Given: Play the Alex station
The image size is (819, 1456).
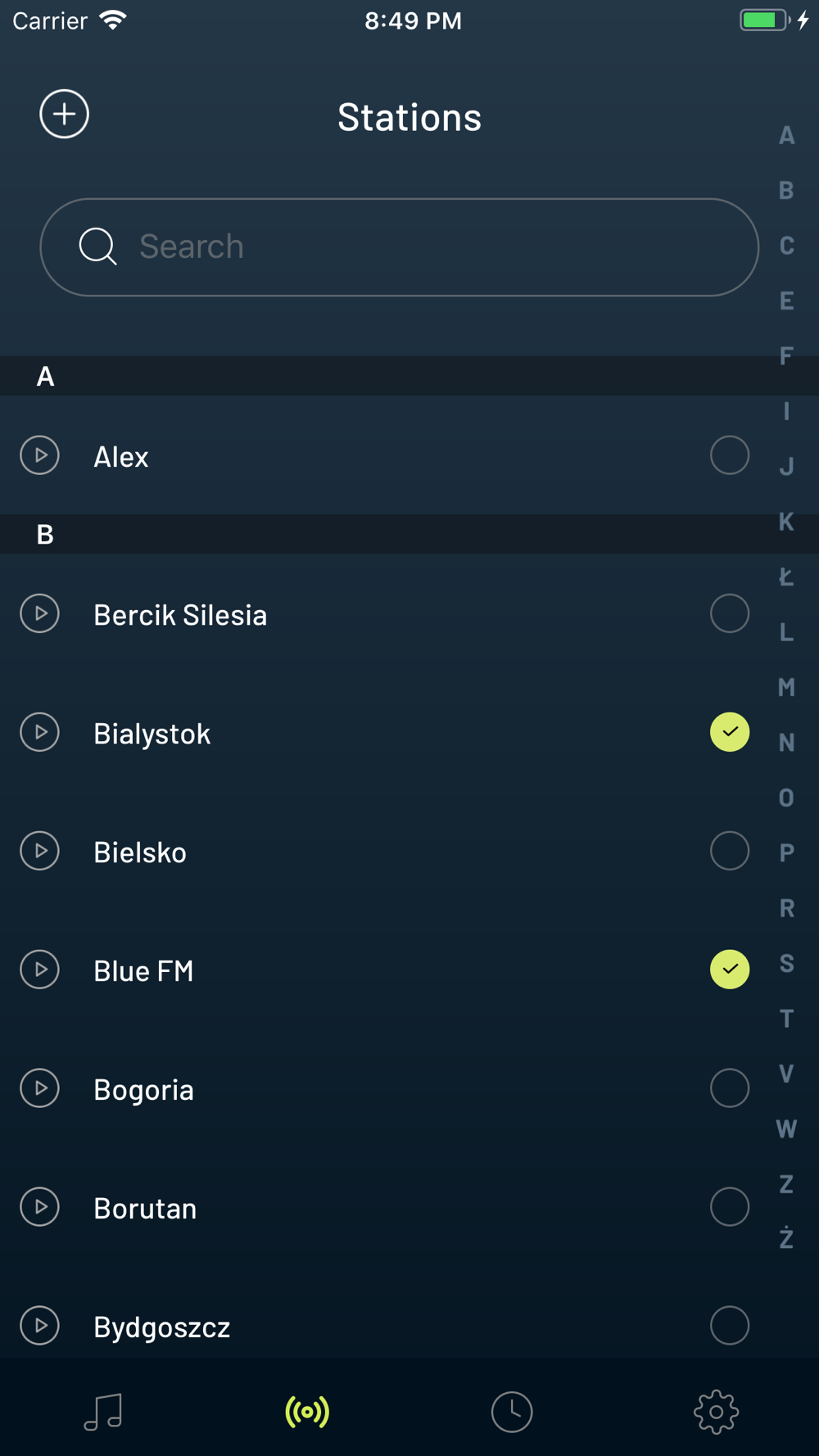Looking at the screenshot, I should (x=40, y=455).
